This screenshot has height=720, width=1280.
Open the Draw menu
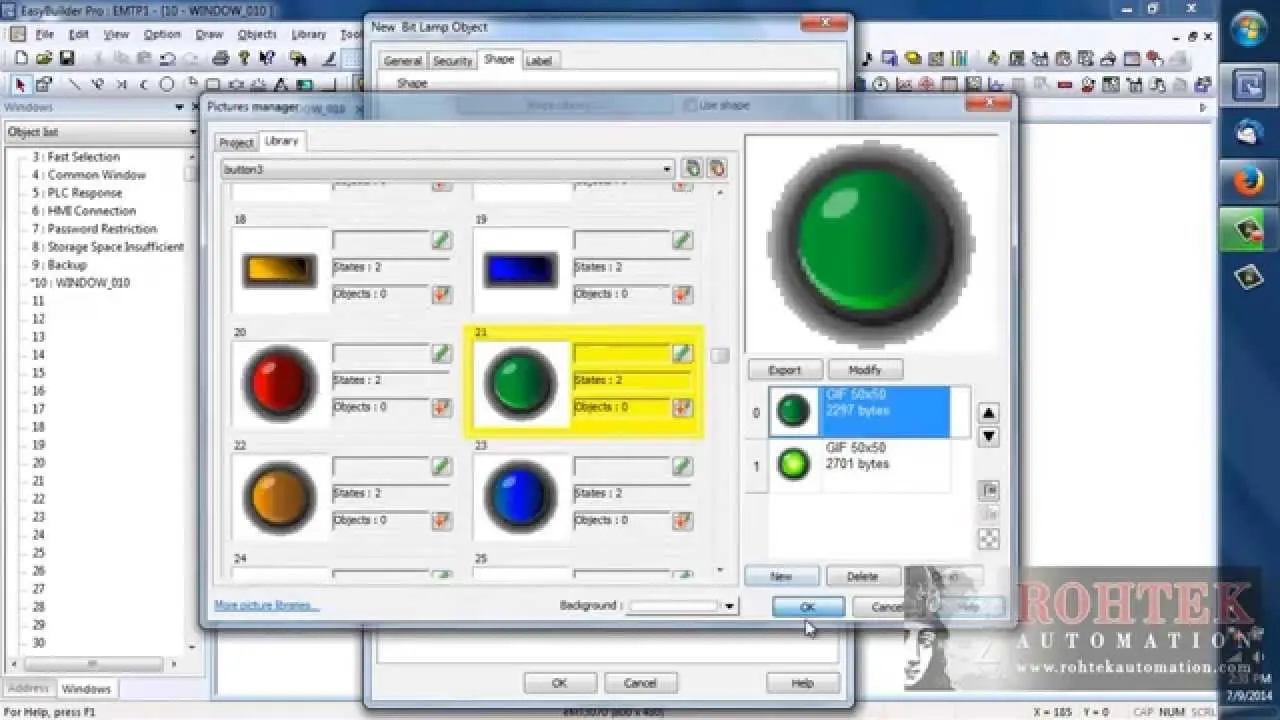pos(209,34)
